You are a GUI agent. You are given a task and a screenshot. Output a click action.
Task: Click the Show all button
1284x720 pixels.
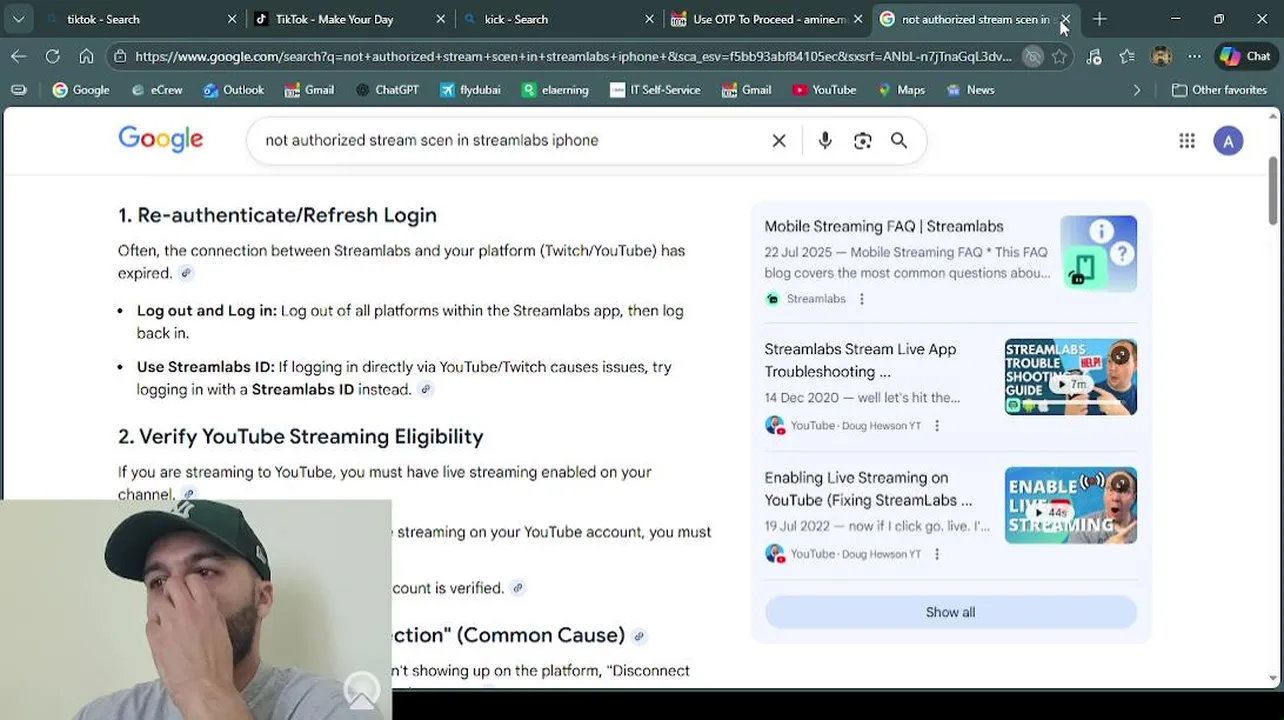pyautogui.click(x=950, y=613)
